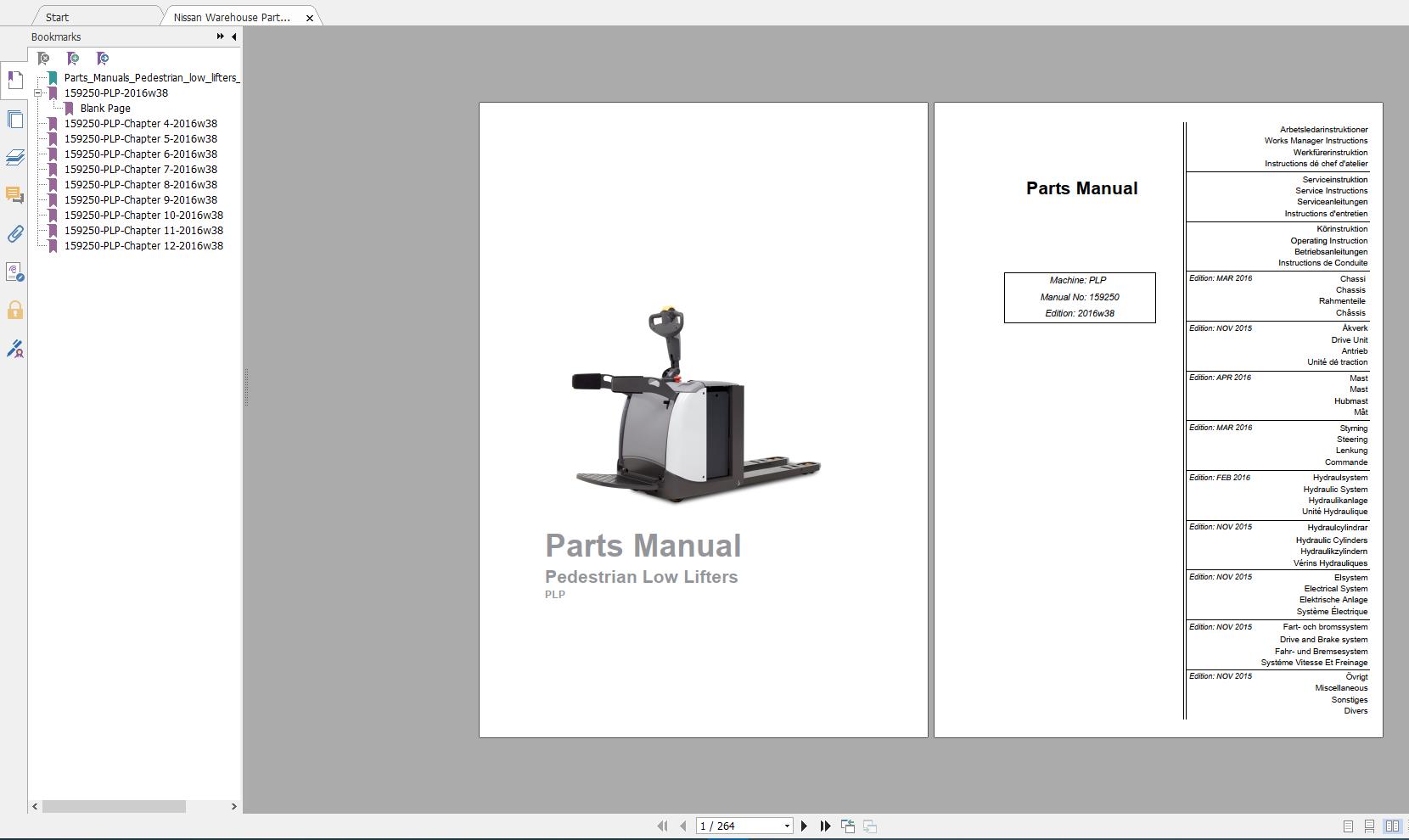Click the "Drive Unit" index entry
Viewport: 1409px width, 840px height.
click(1350, 340)
